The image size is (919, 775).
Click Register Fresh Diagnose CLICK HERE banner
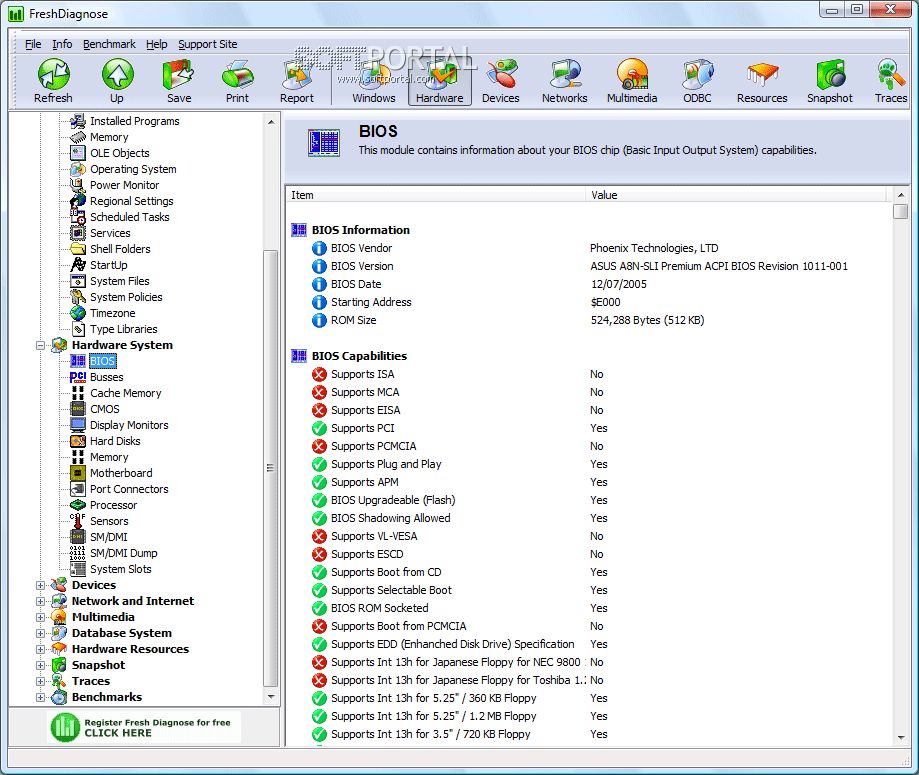tap(144, 728)
